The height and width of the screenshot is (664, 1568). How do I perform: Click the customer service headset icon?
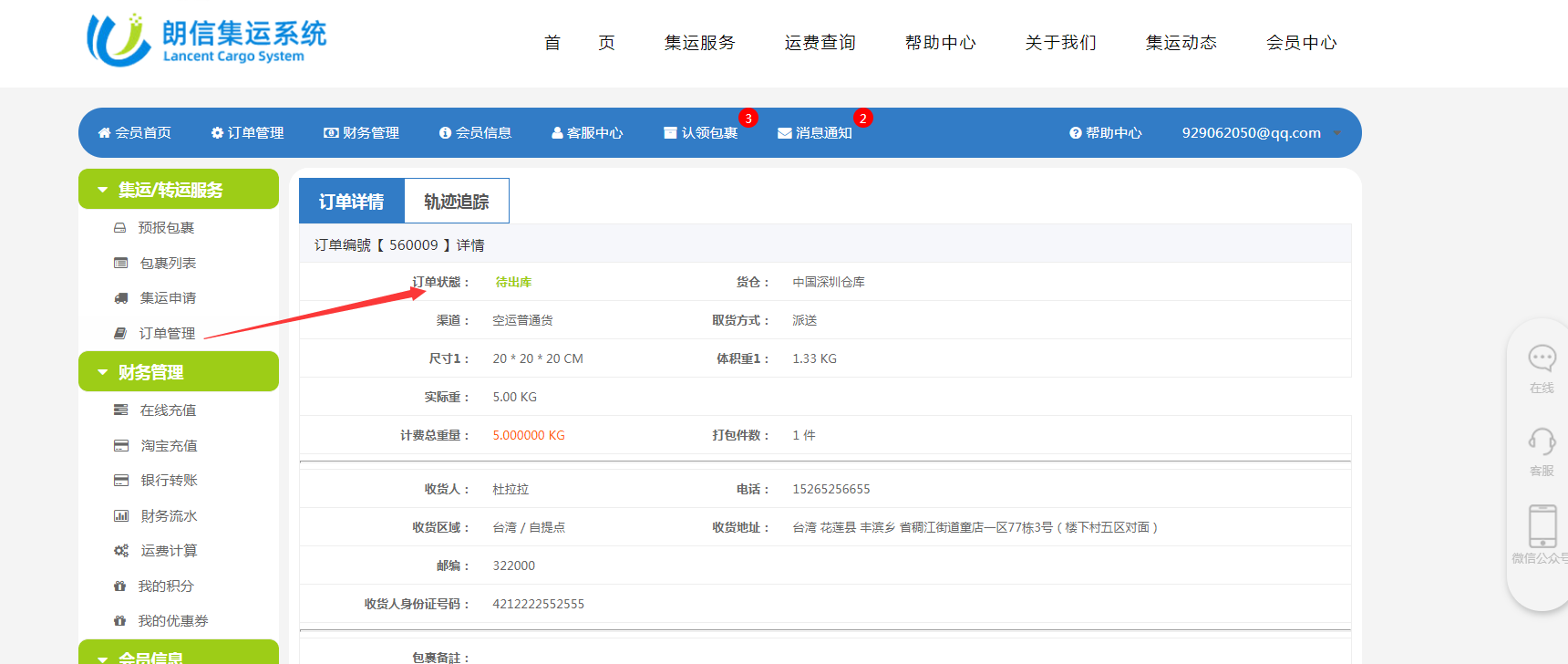pos(1542,441)
